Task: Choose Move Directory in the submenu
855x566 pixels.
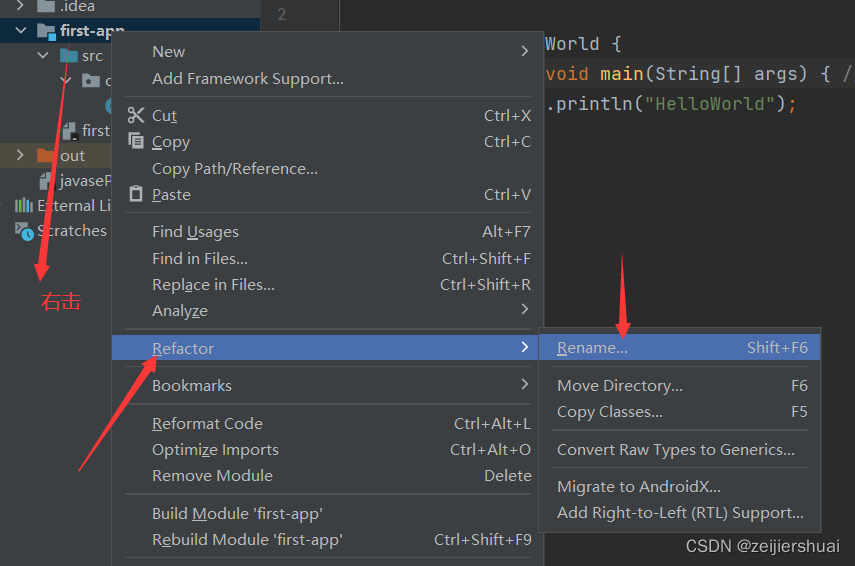Action: click(x=679, y=386)
